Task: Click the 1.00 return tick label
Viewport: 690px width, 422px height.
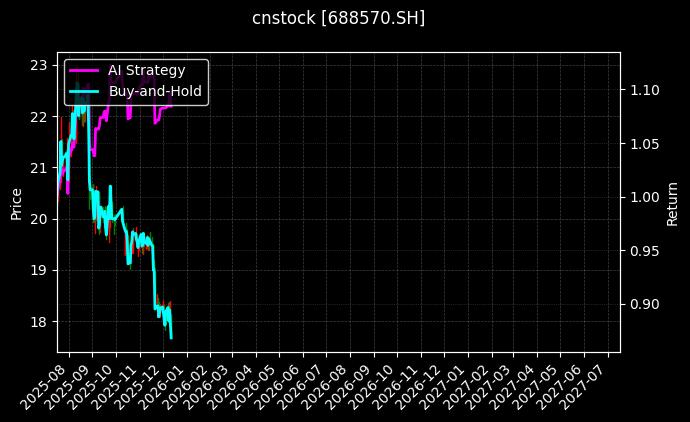Action: [x=645, y=197]
